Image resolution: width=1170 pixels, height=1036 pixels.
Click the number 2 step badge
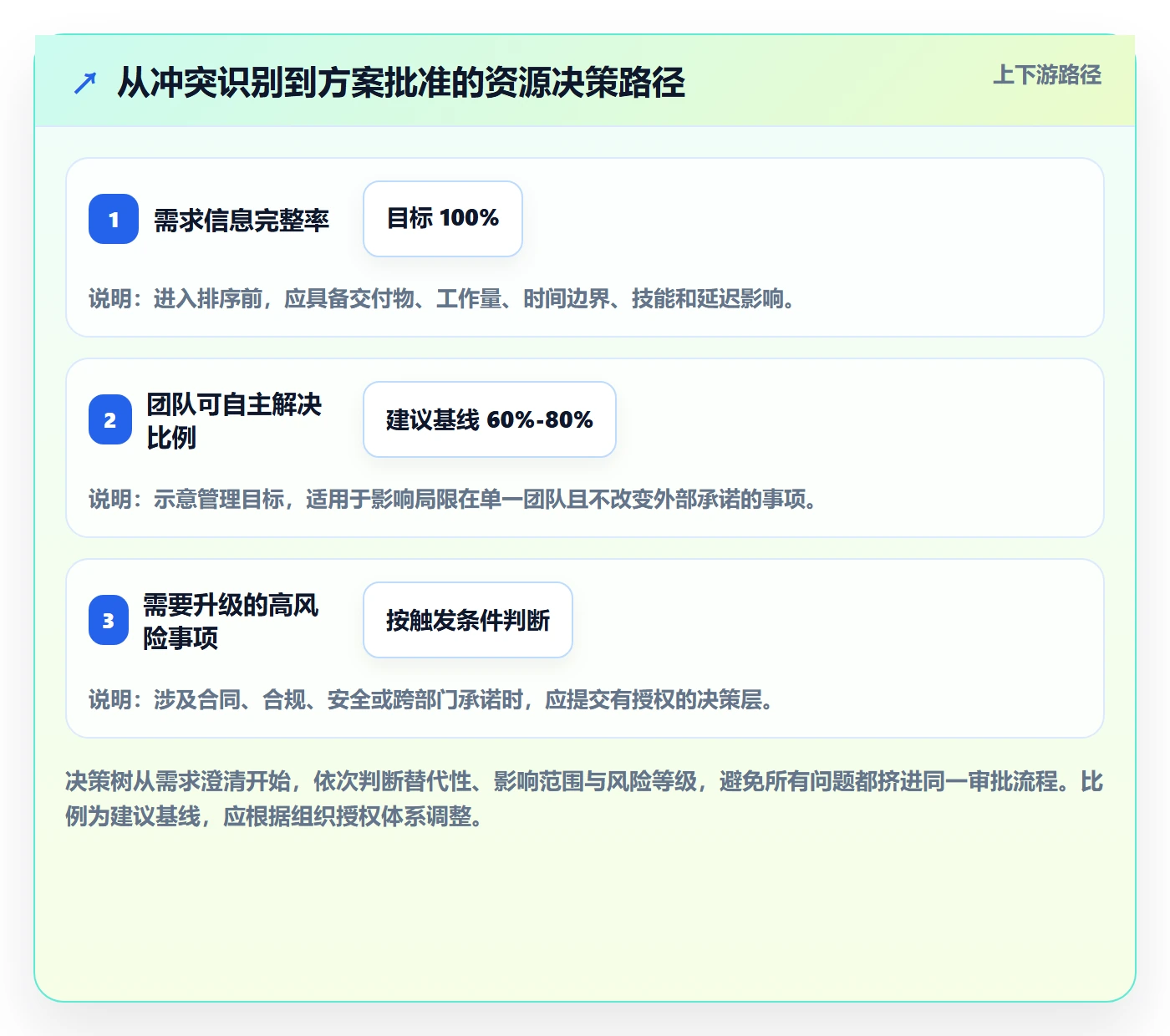tap(110, 419)
